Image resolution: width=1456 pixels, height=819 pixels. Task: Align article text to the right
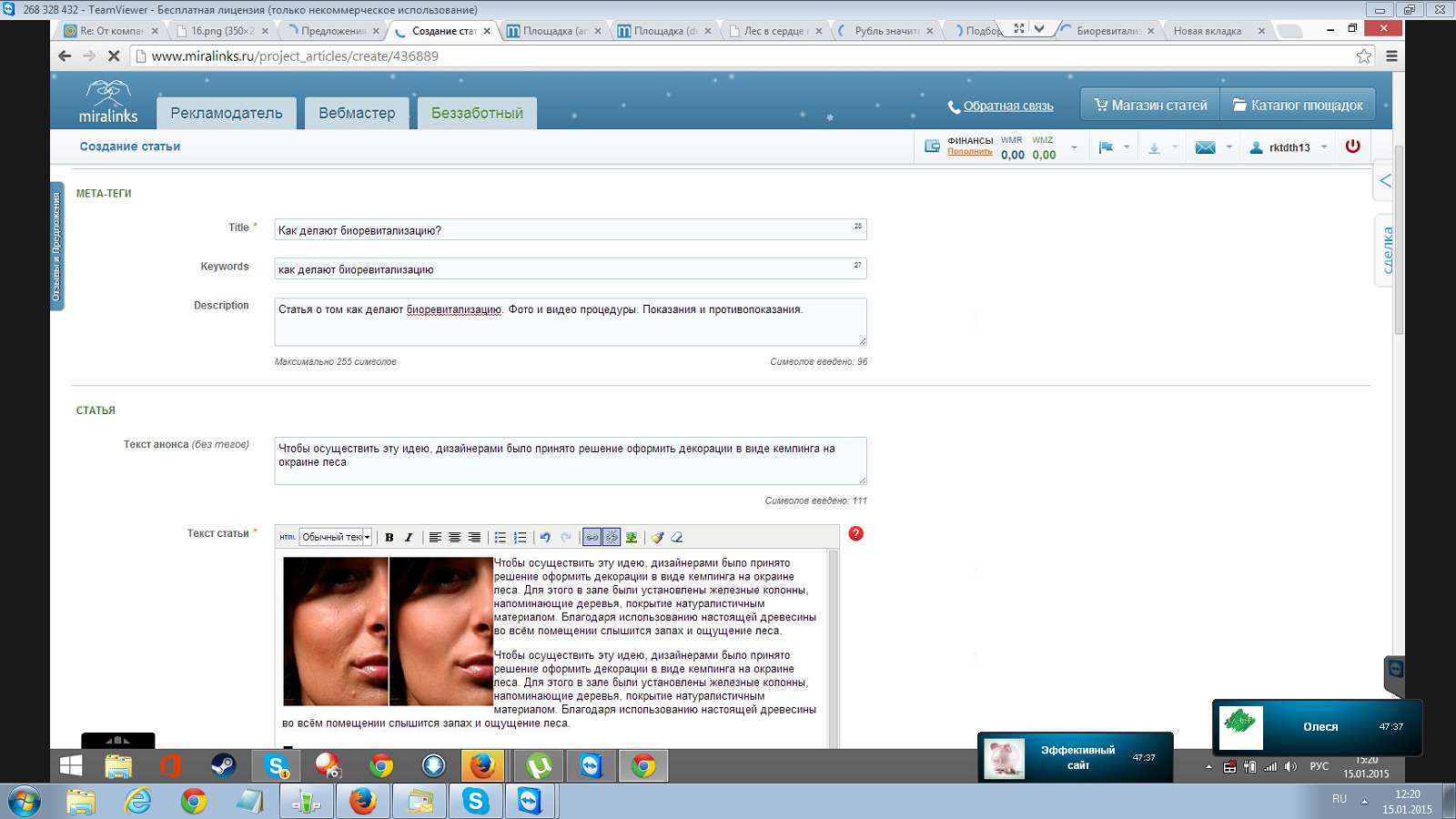(x=474, y=537)
